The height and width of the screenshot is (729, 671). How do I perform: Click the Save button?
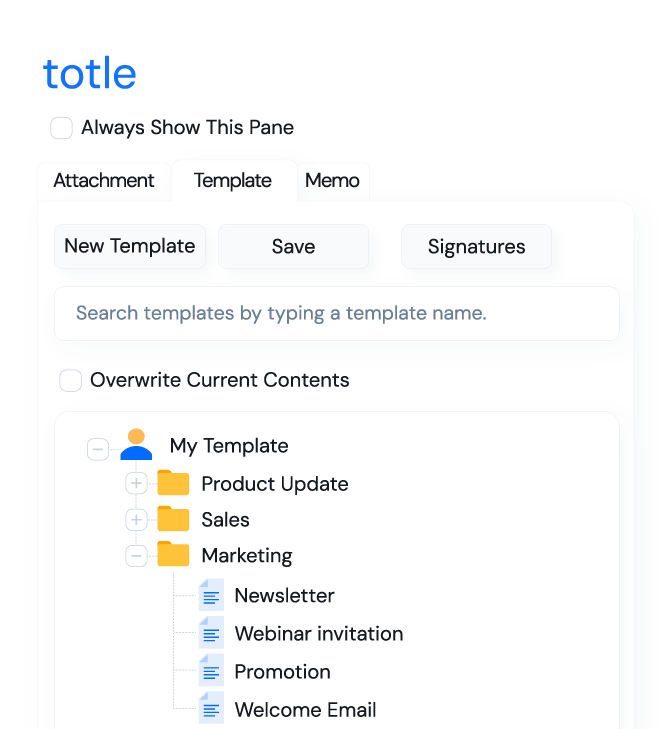click(293, 246)
